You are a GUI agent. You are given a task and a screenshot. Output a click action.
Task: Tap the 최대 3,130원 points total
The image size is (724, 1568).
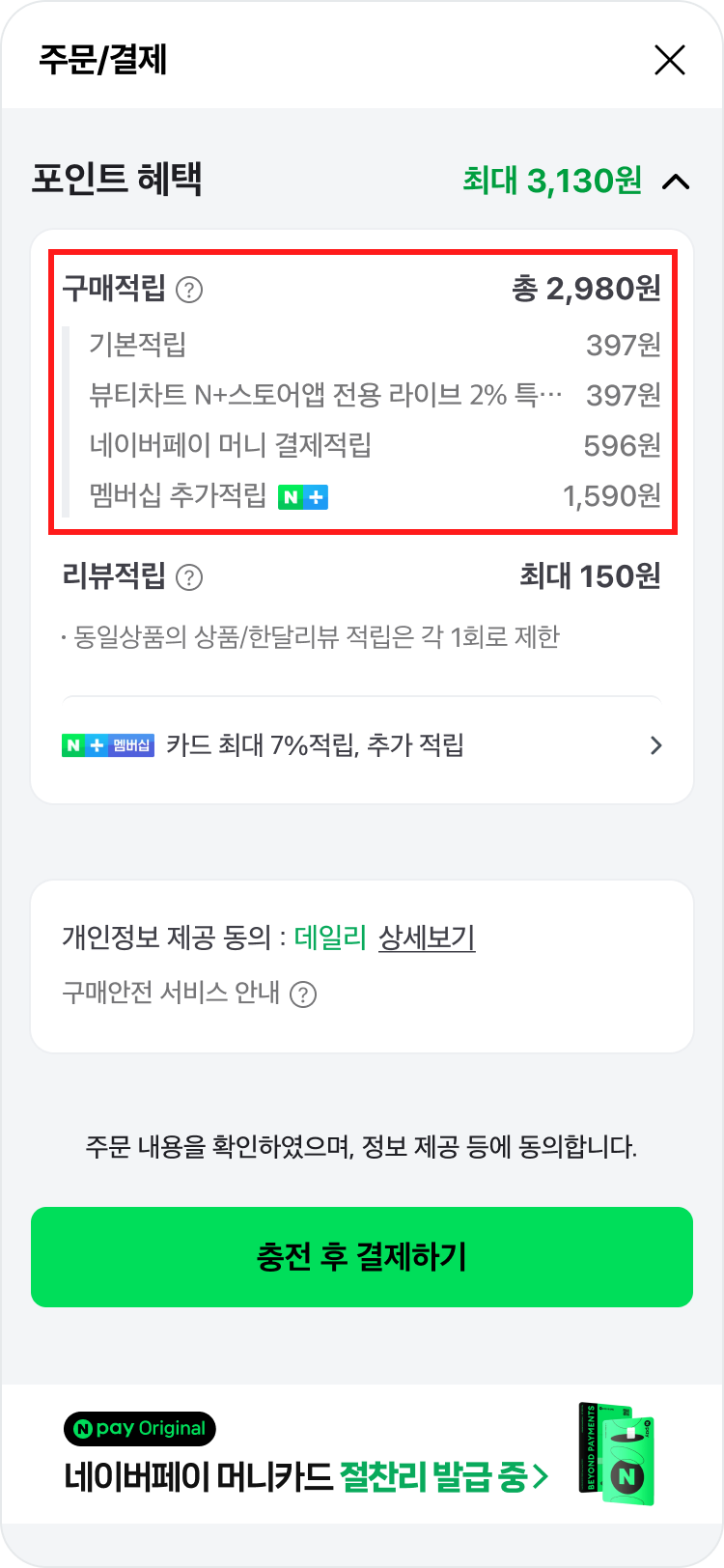click(551, 181)
